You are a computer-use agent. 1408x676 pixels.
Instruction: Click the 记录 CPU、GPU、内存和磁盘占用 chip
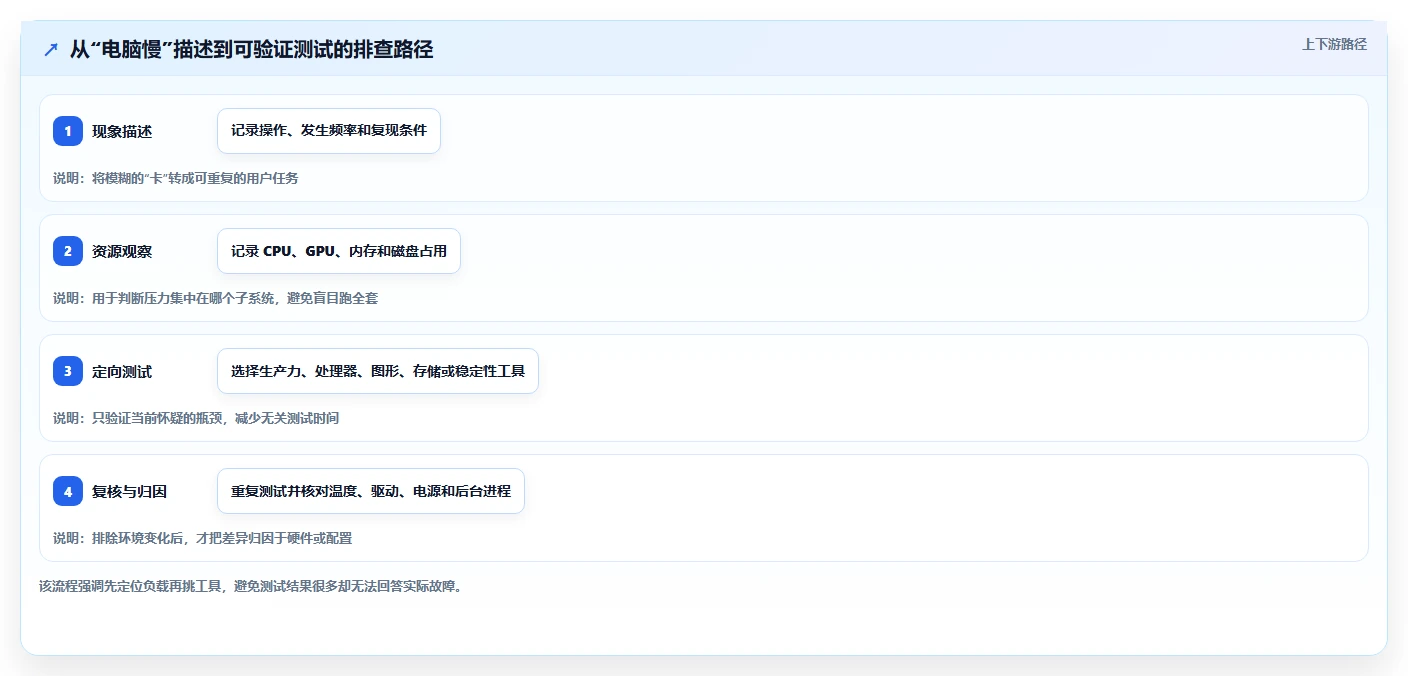click(x=339, y=251)
